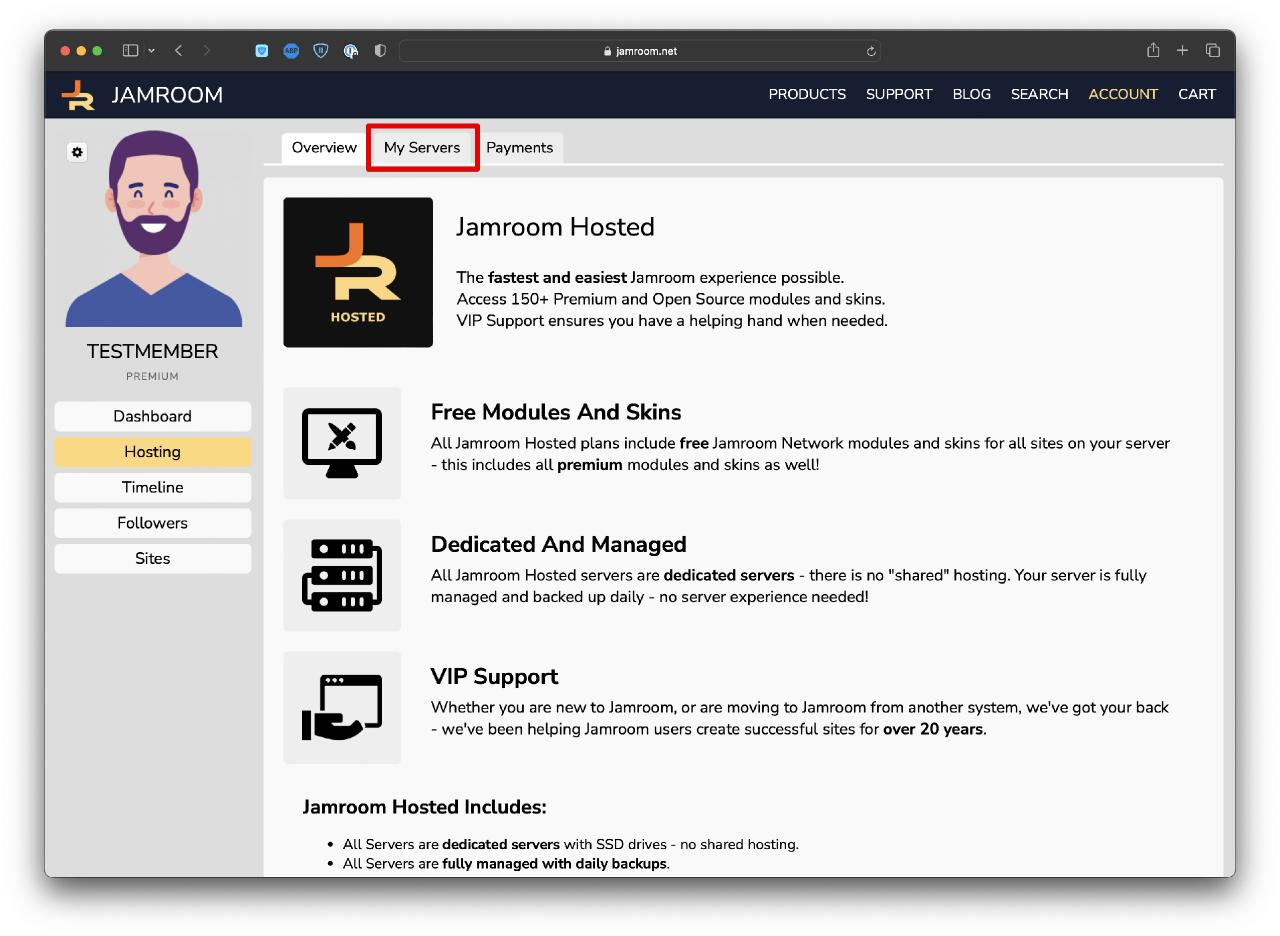The height and width of the screenshot is (936, 1280).
Task: Go to the CART link
Action: coord(1197,94)
